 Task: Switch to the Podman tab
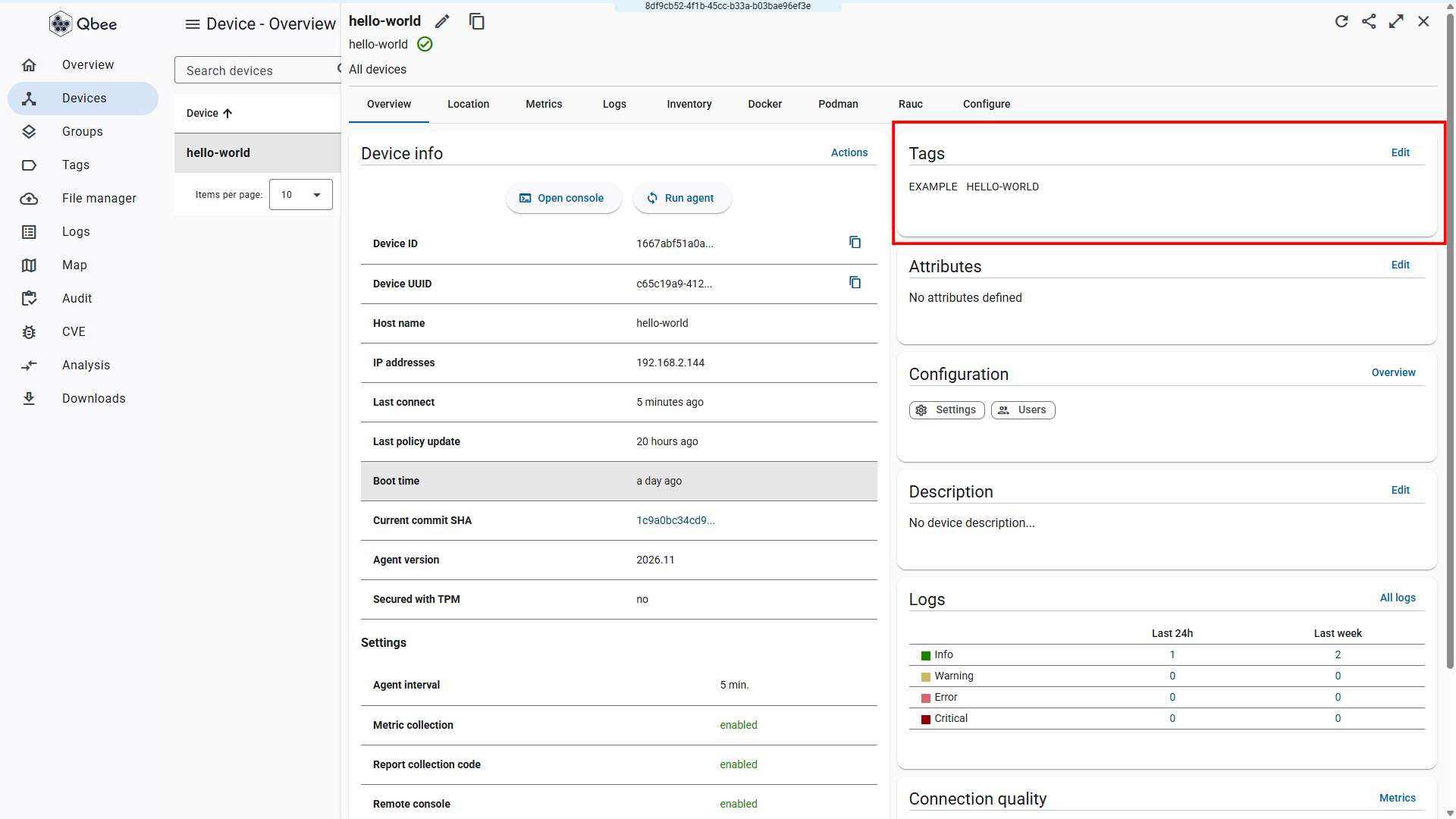(x=838, y=104)
